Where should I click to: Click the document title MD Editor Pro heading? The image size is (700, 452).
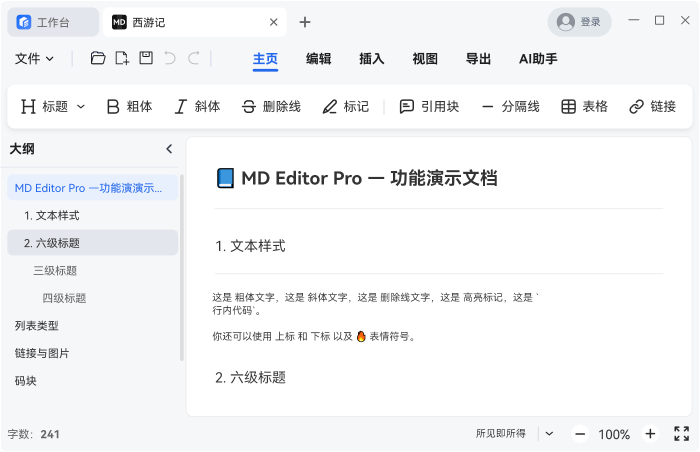pyautogui.click(x=357, y=178)
